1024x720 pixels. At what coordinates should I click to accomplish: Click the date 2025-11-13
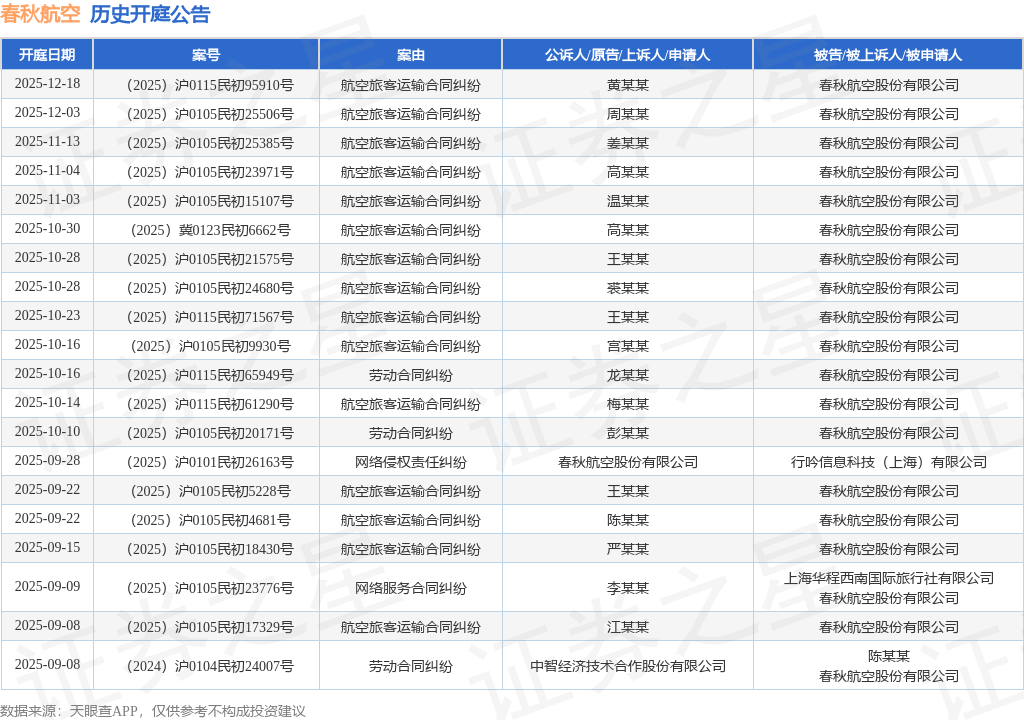(x=47, y=142)
